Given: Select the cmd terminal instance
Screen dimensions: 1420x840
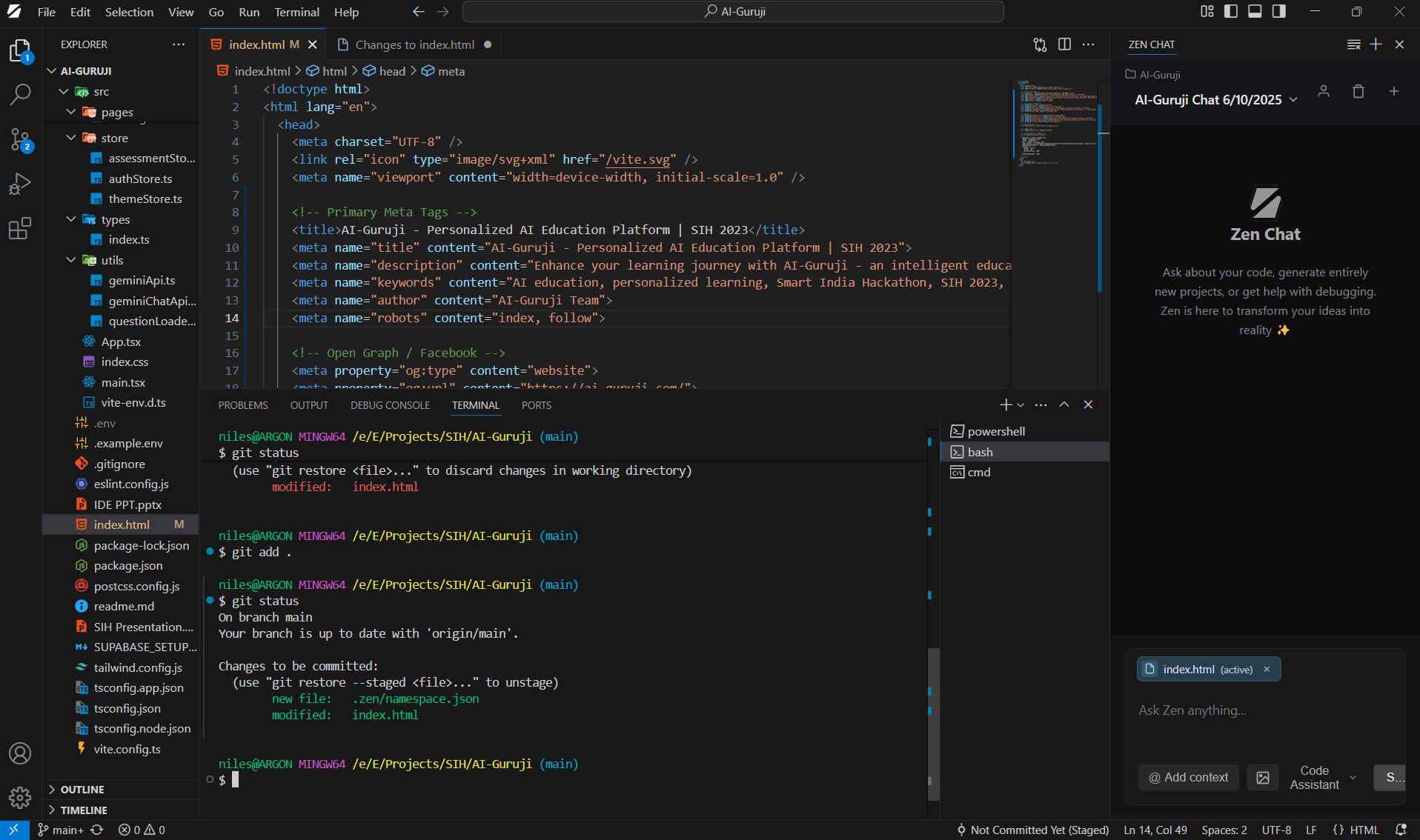Looking at the screenshot, I should coord(1025,472).
